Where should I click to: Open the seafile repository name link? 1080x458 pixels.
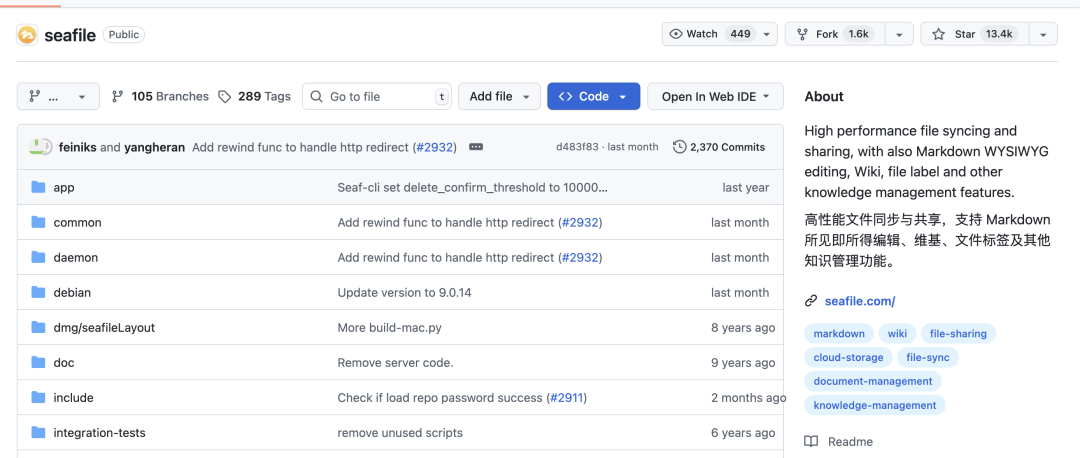(70, 35)
